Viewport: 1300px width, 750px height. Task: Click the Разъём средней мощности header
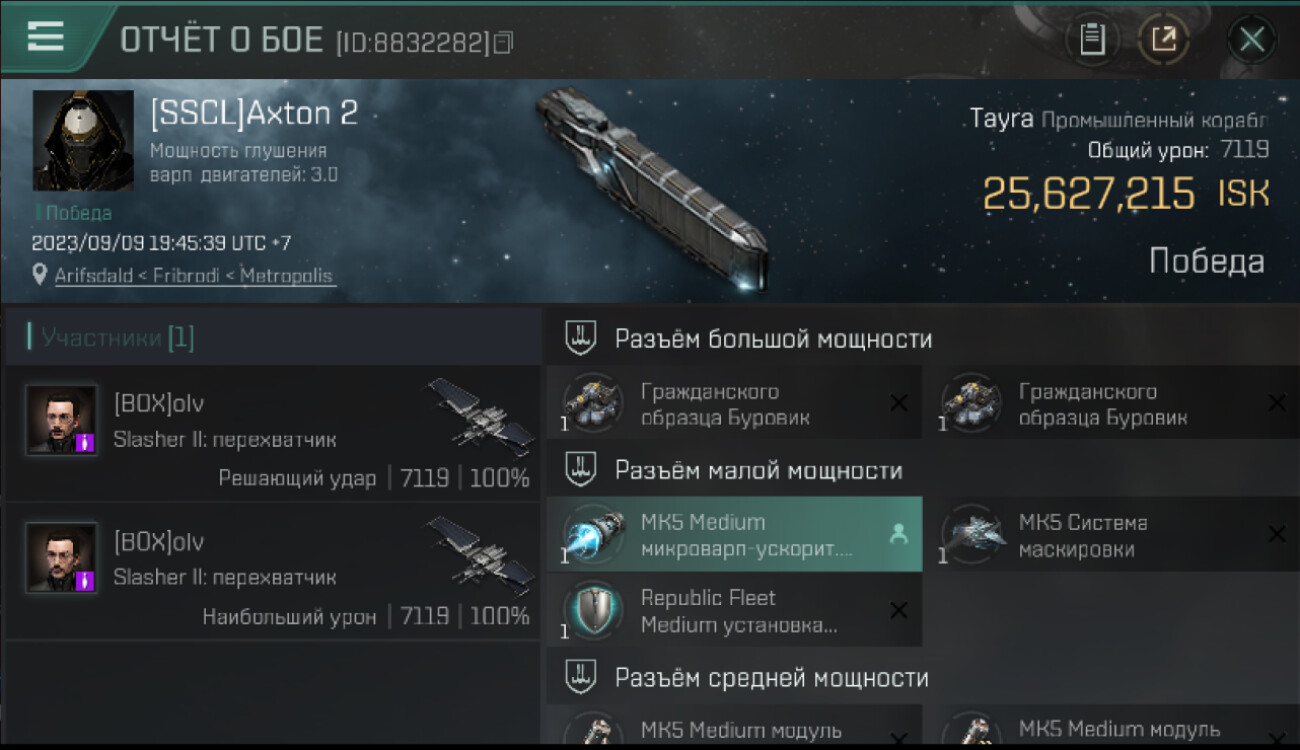click(x=771, y=678)
